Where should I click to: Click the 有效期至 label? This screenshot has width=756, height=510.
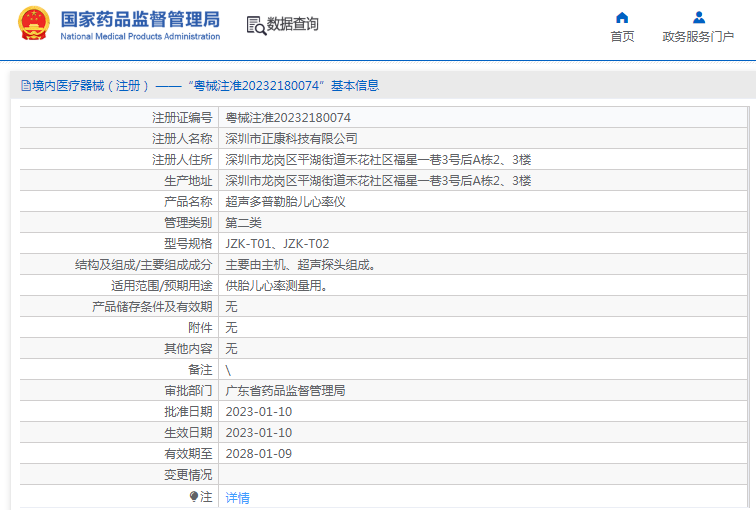pos(188,454)
